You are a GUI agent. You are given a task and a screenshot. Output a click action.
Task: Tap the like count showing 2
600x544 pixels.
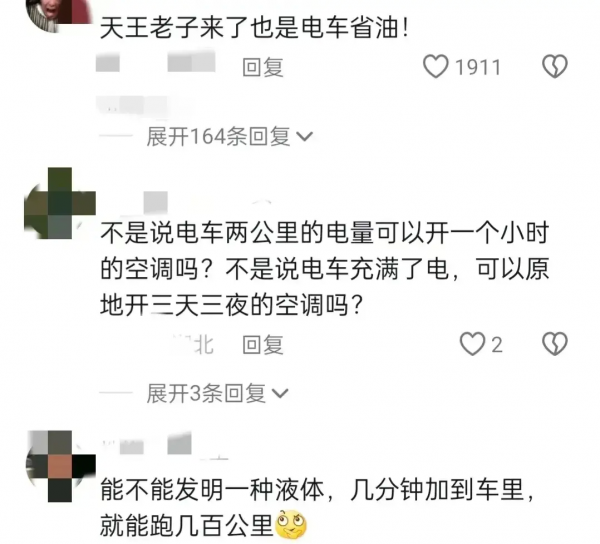coord(496,345)
